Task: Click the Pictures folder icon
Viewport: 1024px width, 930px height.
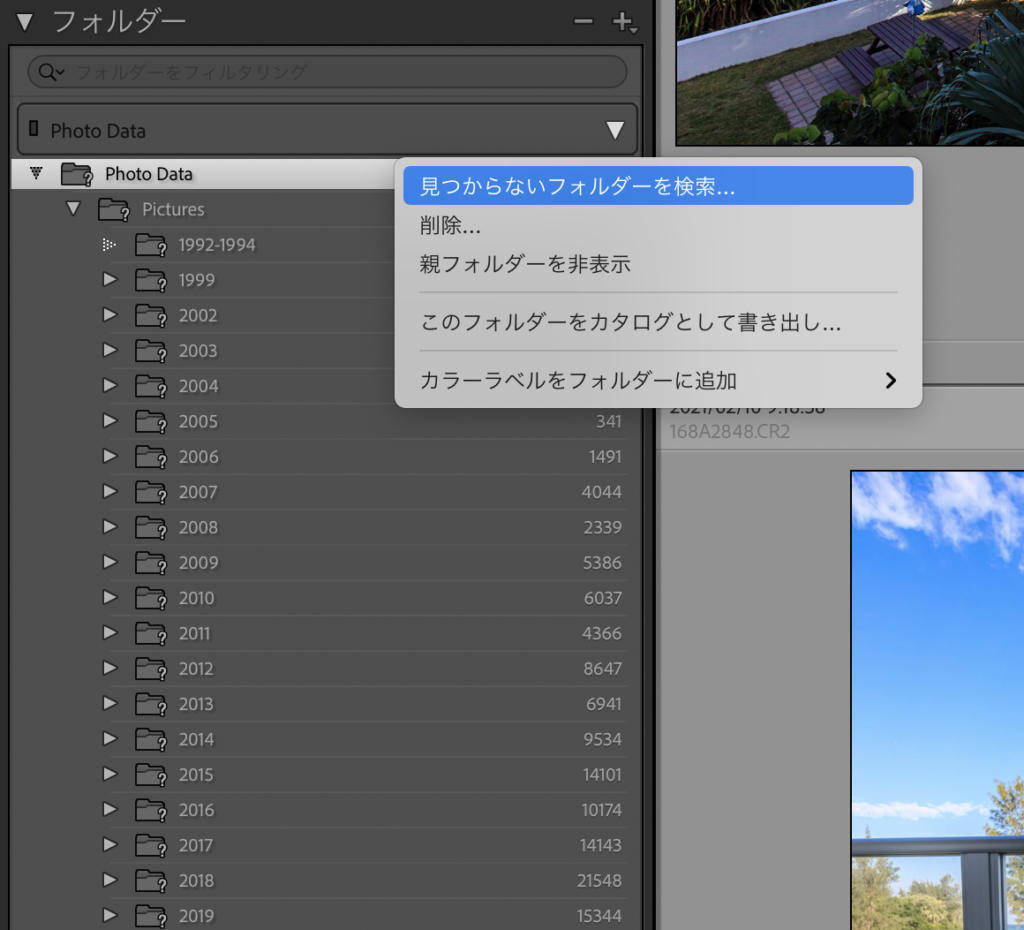Action: click(114, 210)
